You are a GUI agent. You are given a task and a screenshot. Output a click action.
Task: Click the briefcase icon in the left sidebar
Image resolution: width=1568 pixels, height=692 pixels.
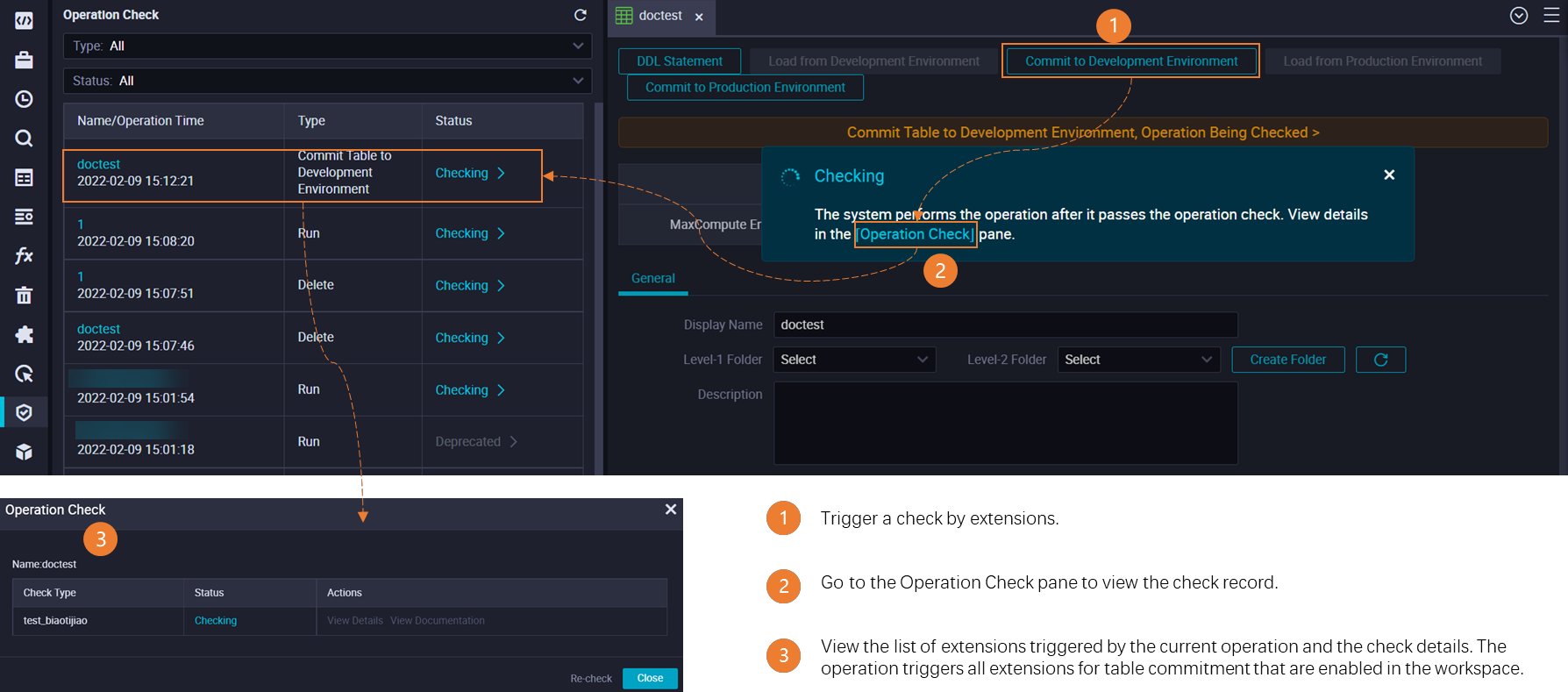tap(24, 60)
